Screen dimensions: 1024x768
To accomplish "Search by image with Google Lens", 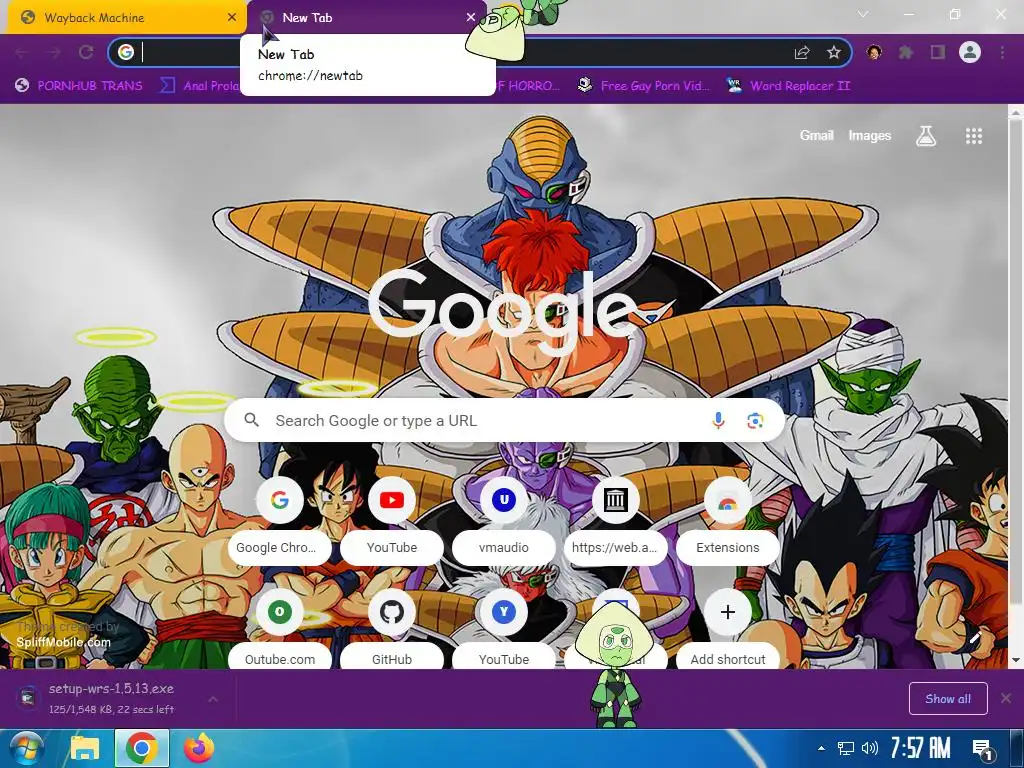I will (755, 421).
